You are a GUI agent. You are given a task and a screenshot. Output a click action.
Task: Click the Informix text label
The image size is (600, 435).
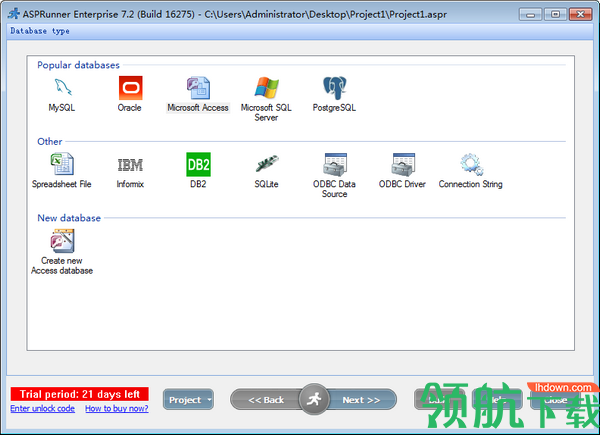coord(130,184)
